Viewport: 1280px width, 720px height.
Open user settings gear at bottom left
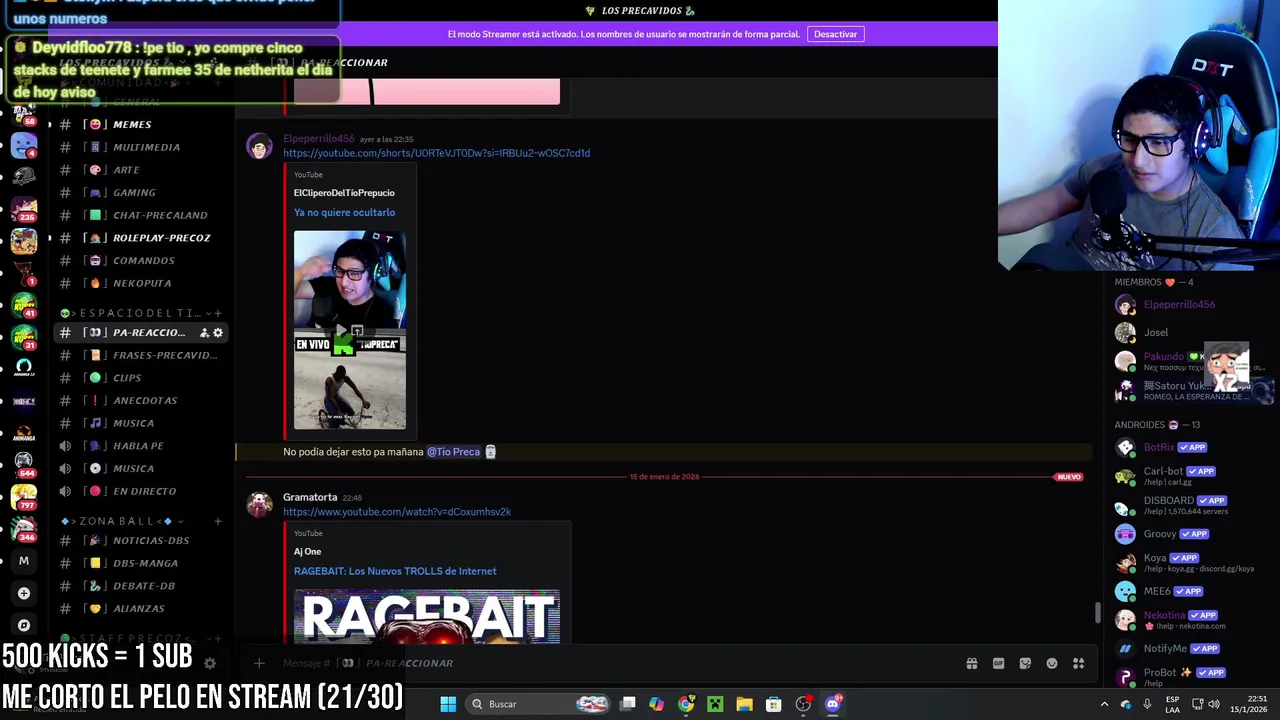click(x=210, y=662)
